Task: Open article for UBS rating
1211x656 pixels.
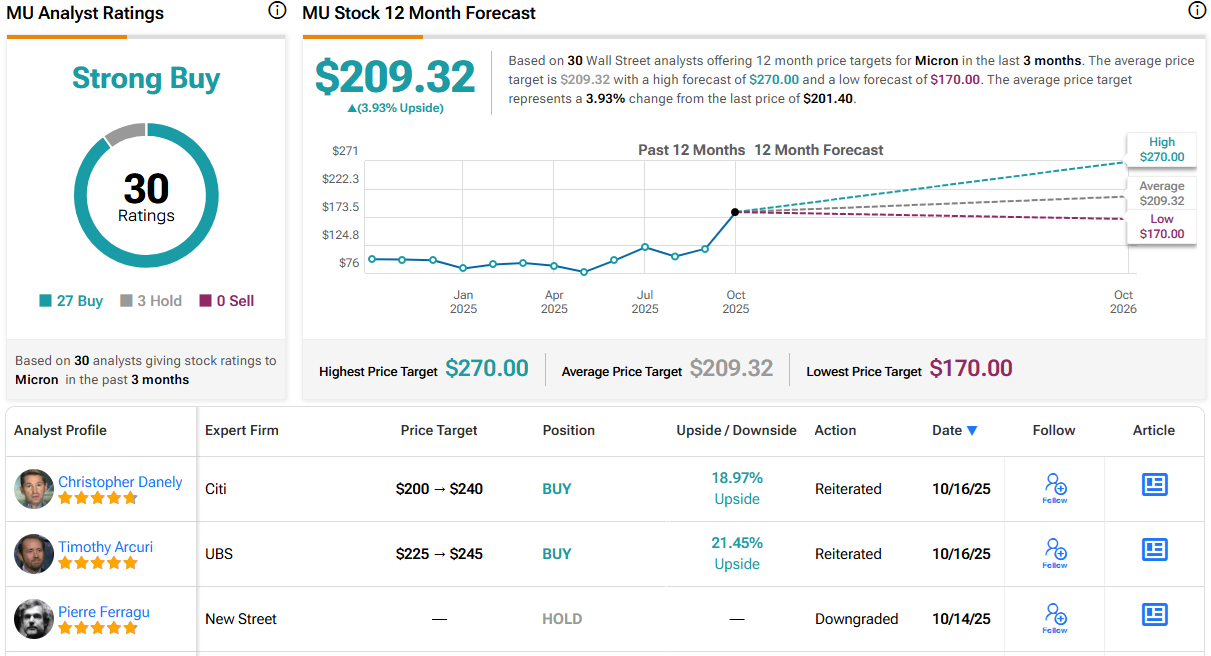Action: (x=1154, y=550)
